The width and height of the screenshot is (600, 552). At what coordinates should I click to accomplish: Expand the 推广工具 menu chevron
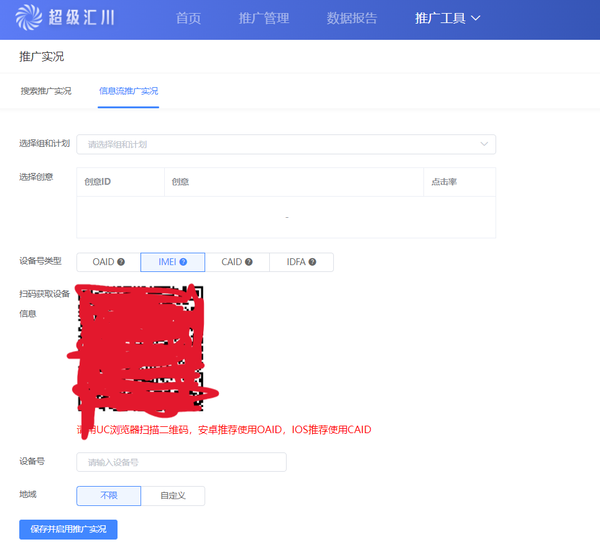coord(475,18)
